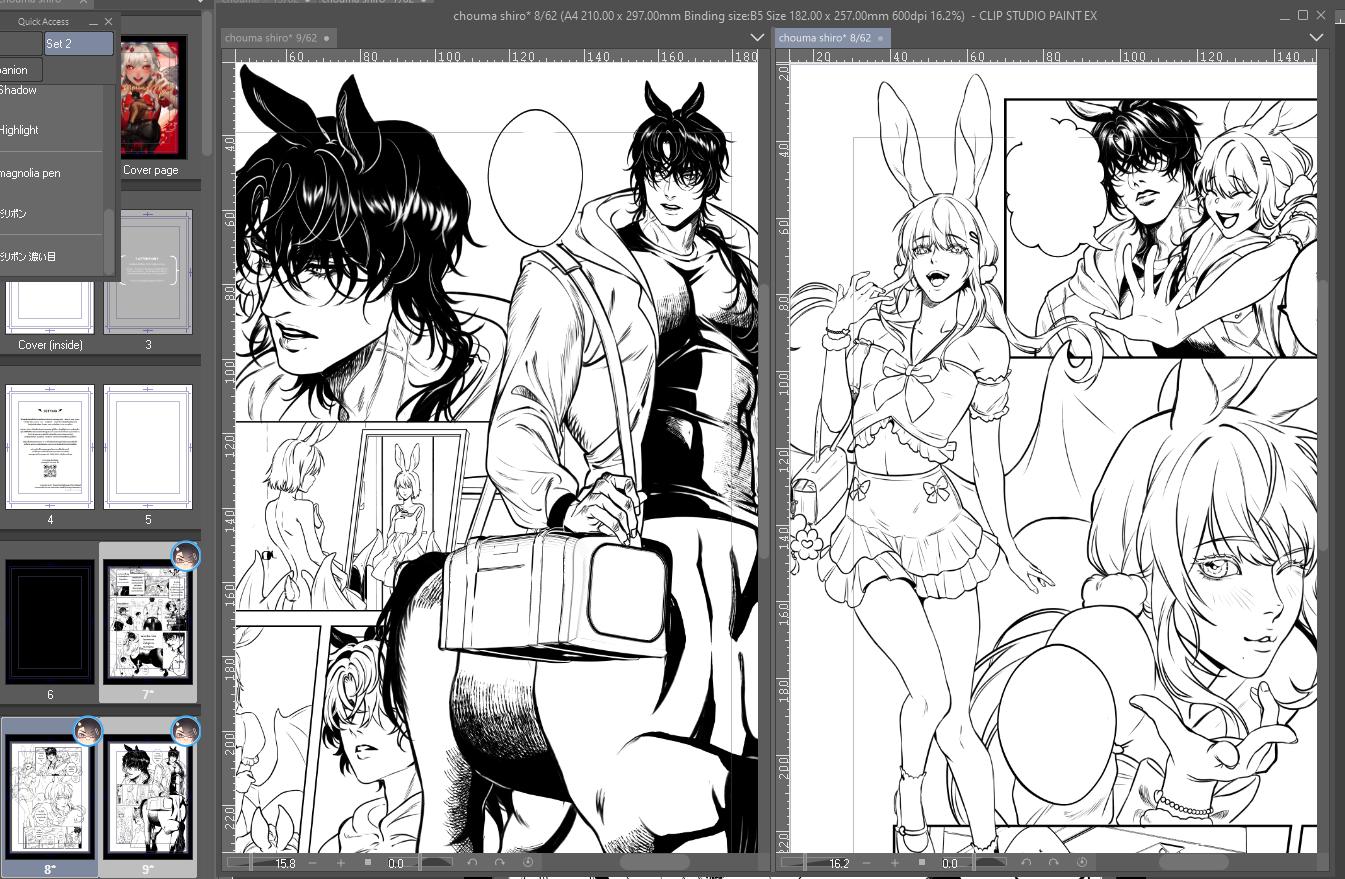Zoom out in the page 8 canvas
The image size is (1345, 879).
pyautogui.click(x=866, y=863)
